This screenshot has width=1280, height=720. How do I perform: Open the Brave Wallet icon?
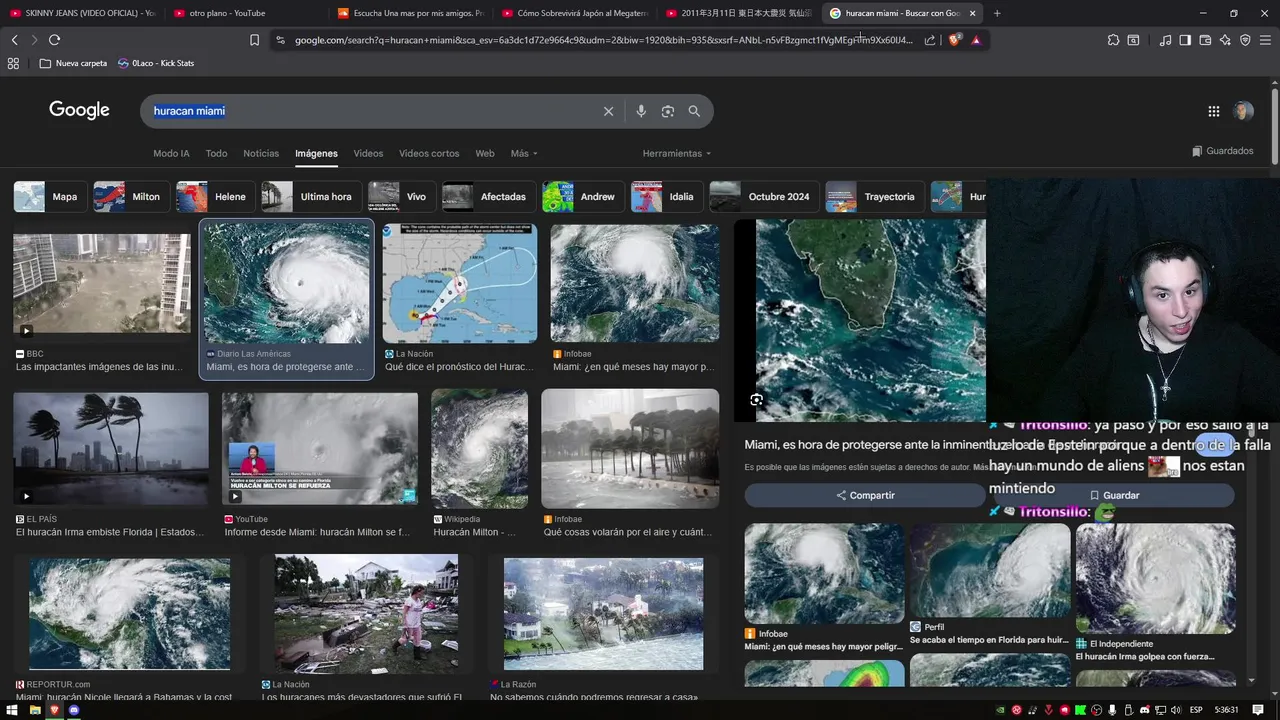pos(1205,40)
